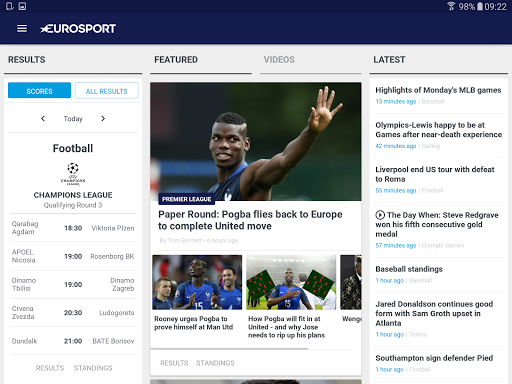Open Dundalk vs BATE Borisov match row

[73, 341]
